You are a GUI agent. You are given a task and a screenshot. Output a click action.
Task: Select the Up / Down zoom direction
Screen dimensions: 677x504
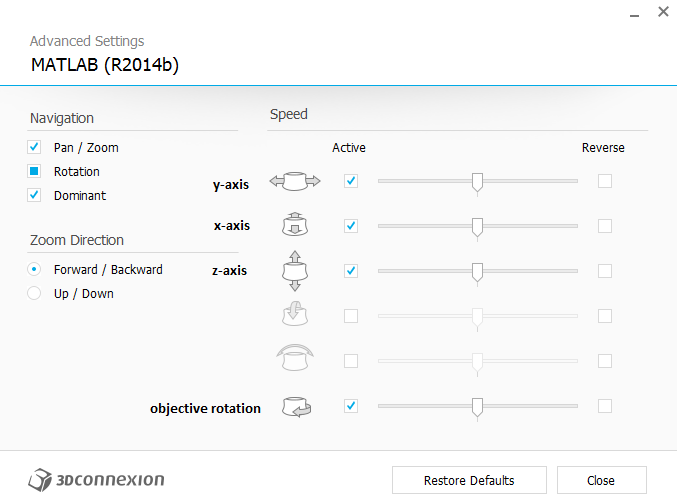click(34, 293)
